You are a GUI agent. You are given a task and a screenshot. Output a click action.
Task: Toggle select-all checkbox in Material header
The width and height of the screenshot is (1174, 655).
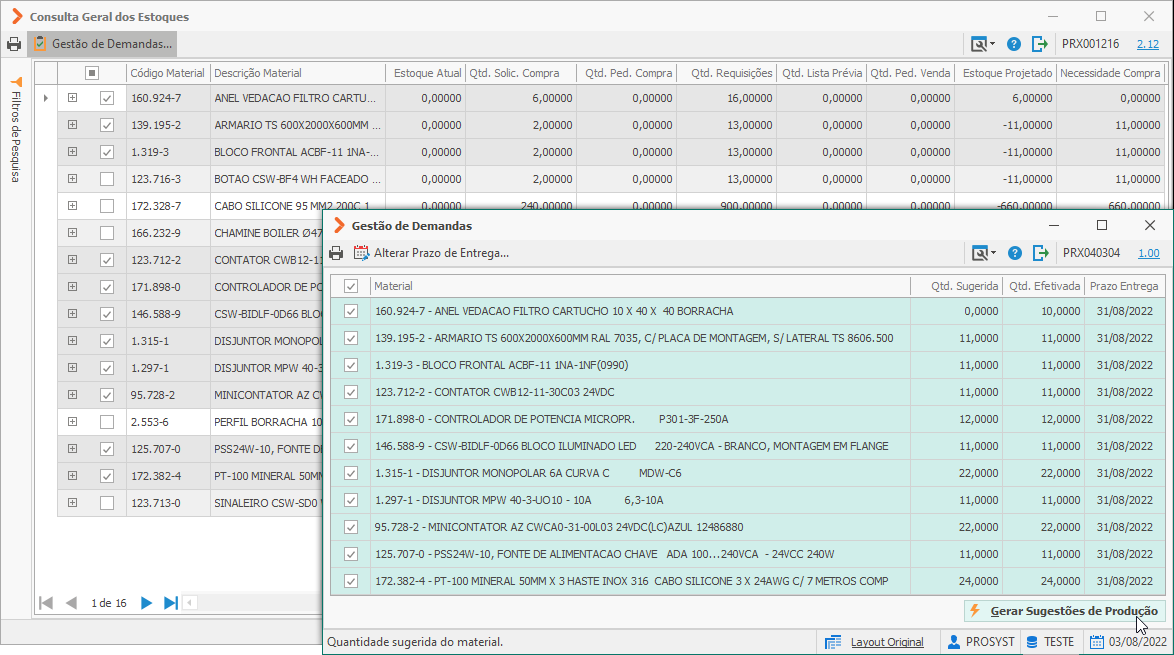click(350, 286)
